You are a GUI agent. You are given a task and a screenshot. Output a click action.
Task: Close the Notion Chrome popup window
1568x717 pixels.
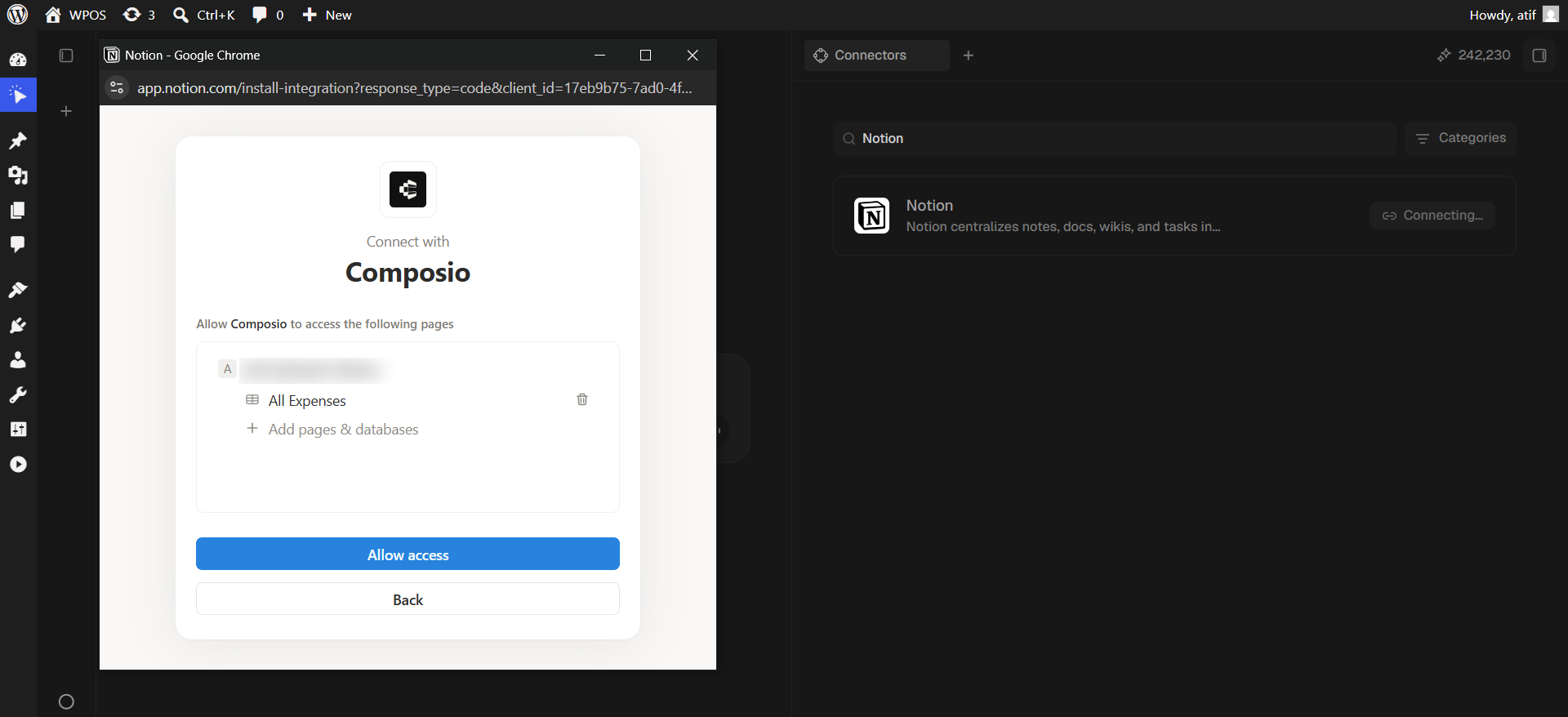tap(693, 55)
